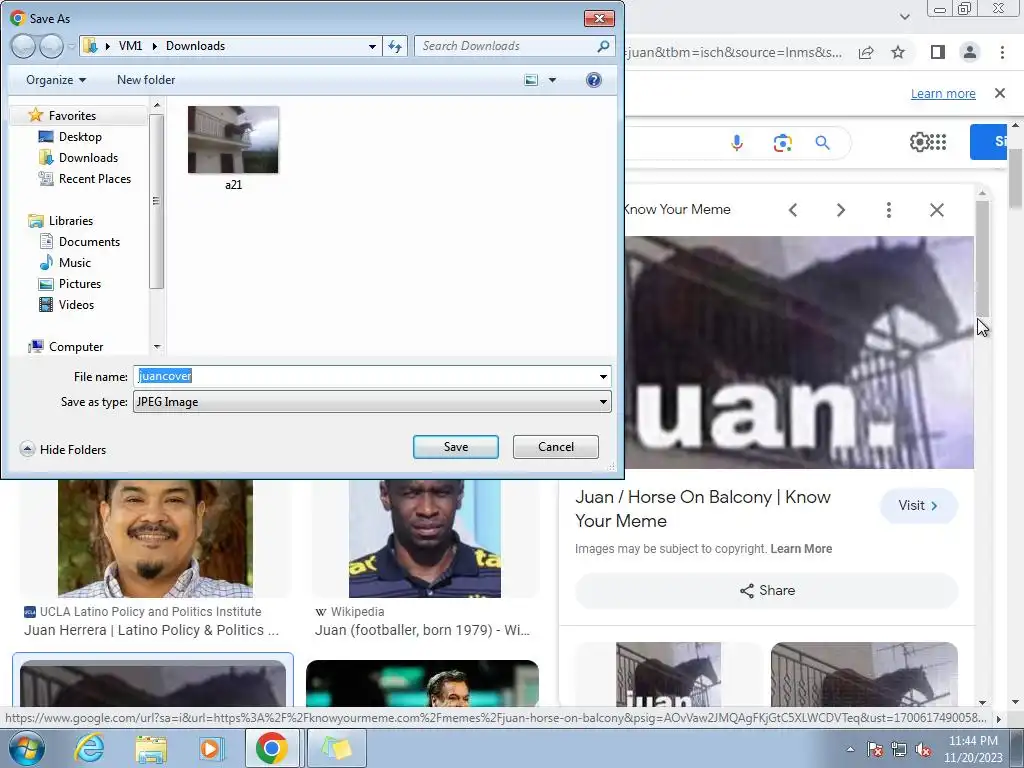Open the Save As dialog Help icon

point(594,80)
